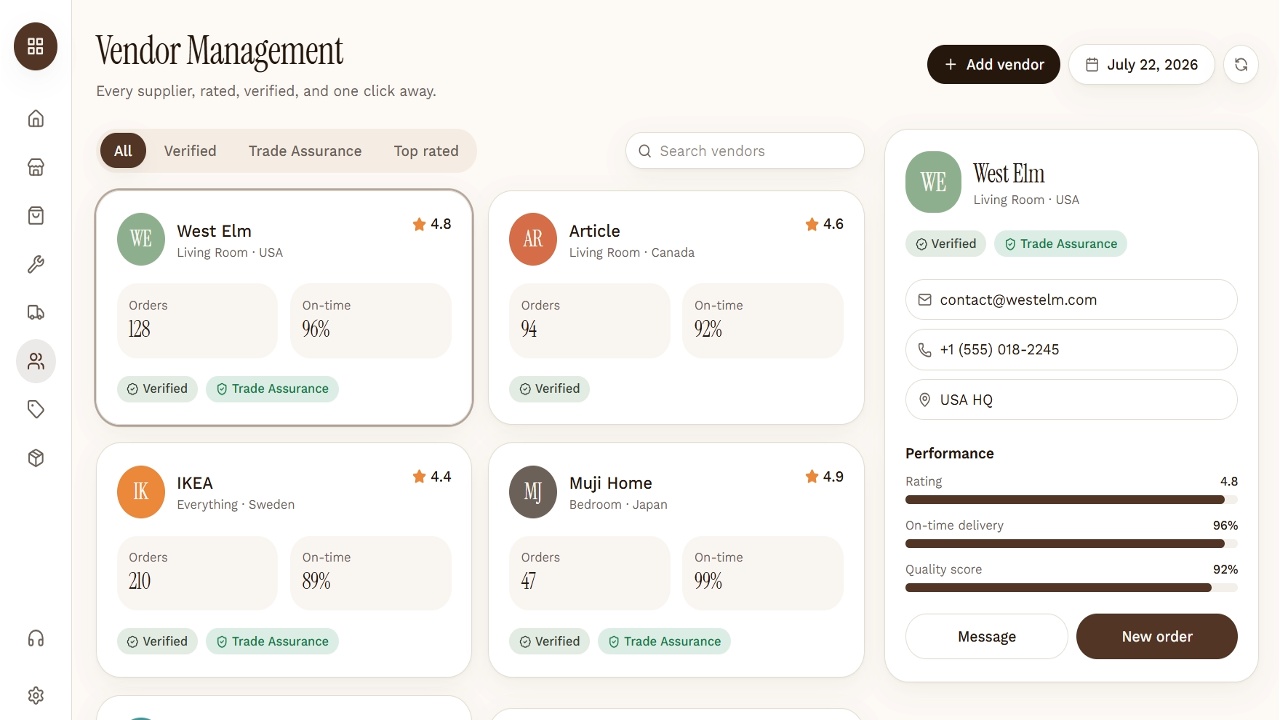Image resolution: width=1280 pixels, height=720 pixels.
Task: Click the WE avatar in the details panel
Action: [933, 182]
